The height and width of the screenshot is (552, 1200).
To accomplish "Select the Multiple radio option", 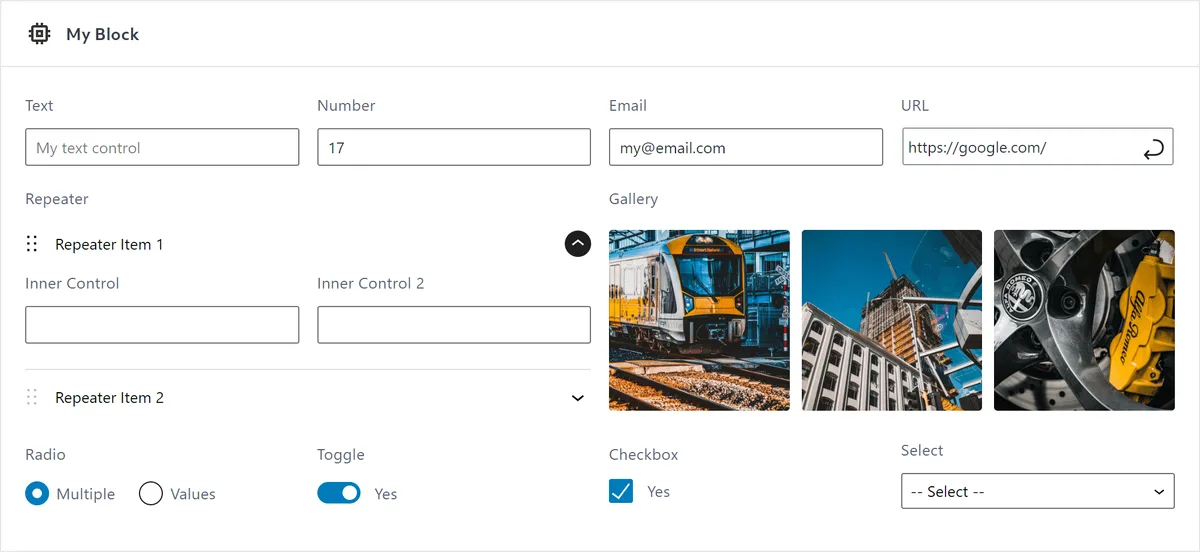I will 37,494.
